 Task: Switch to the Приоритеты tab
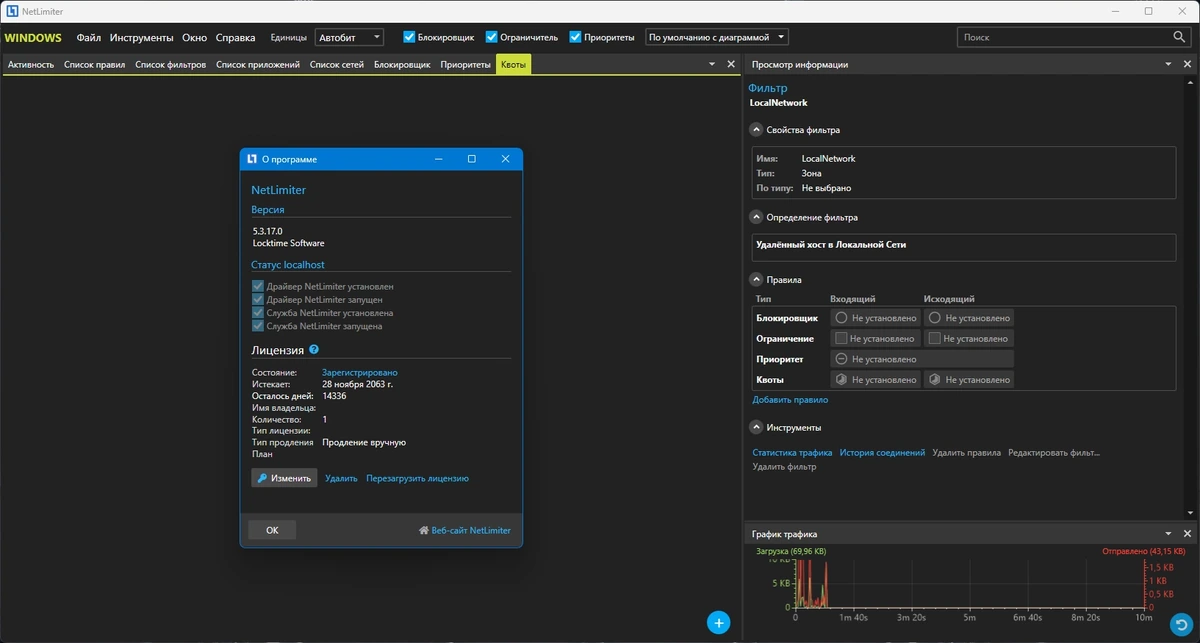[x=466, y=64]
